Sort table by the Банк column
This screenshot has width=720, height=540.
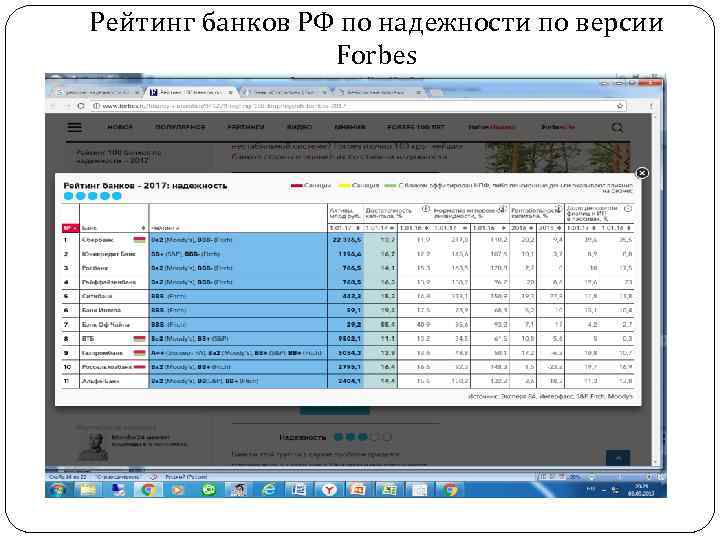pos(113,228)
